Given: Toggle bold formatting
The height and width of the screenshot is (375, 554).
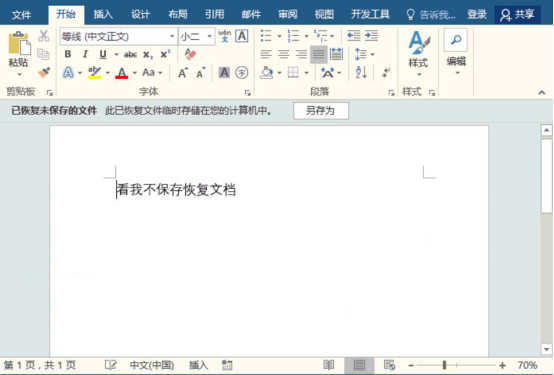Looking at the screenshot, I should click(x=68, y=54).
